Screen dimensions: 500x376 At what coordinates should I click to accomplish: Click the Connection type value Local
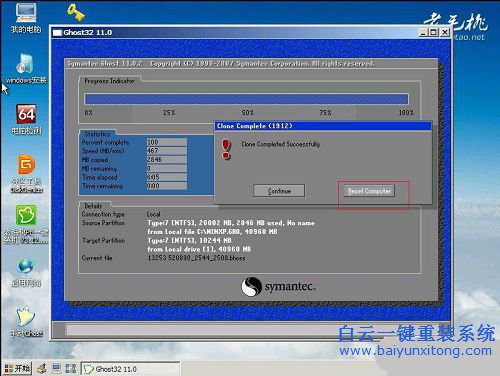pyautogui.click(x=154, y=214)
